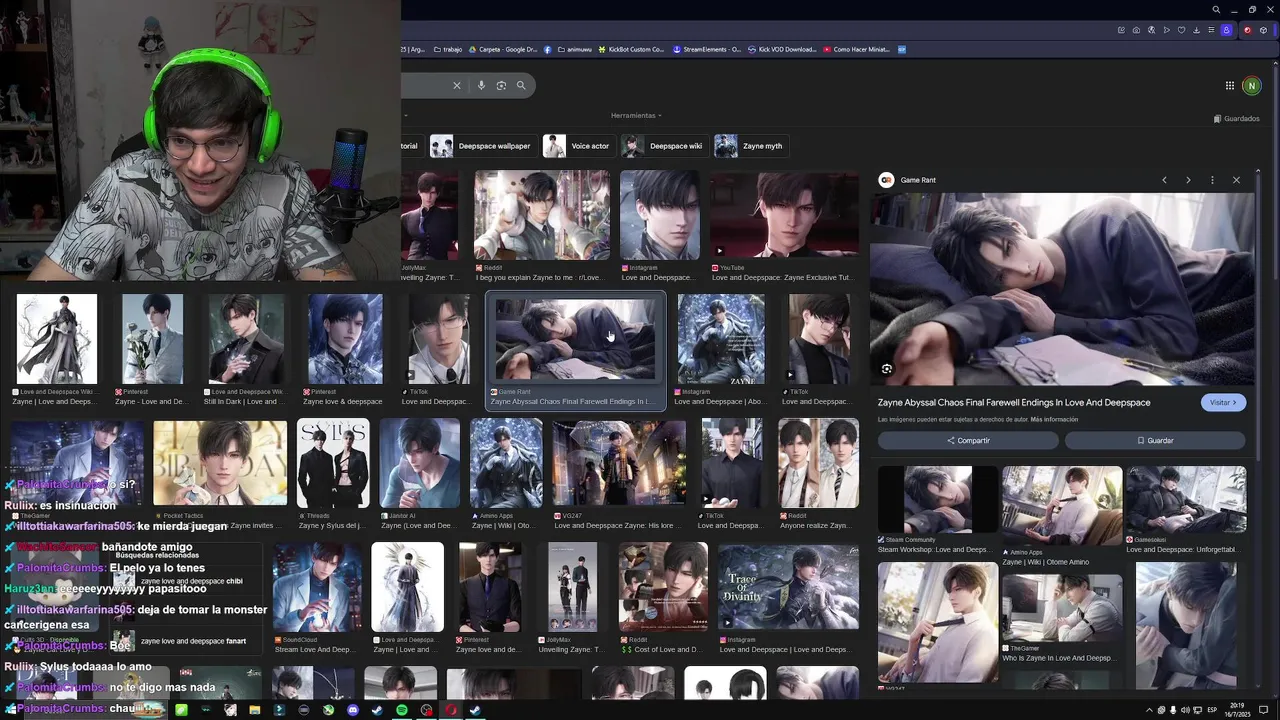The image size is (1280, 720).
Task: Open the animuwu bookmarks folder
Action: pos(574,49)
